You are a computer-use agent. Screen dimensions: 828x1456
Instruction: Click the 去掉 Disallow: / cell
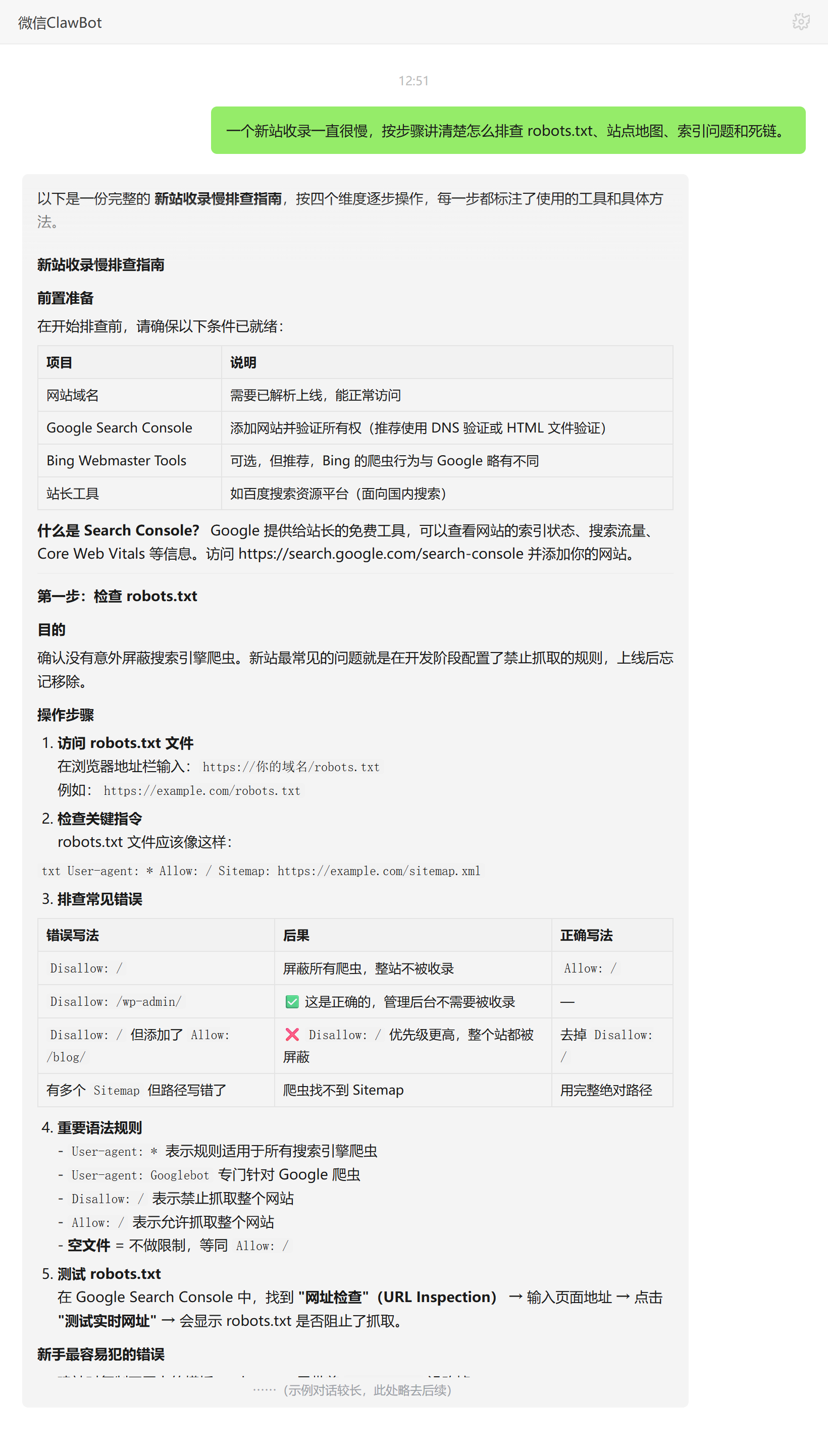click(612, 1046)
